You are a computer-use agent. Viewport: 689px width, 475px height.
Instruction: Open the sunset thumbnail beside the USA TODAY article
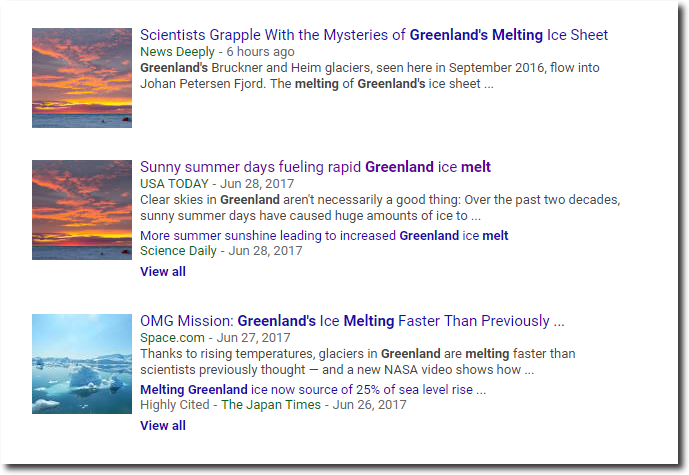(82, 210)
